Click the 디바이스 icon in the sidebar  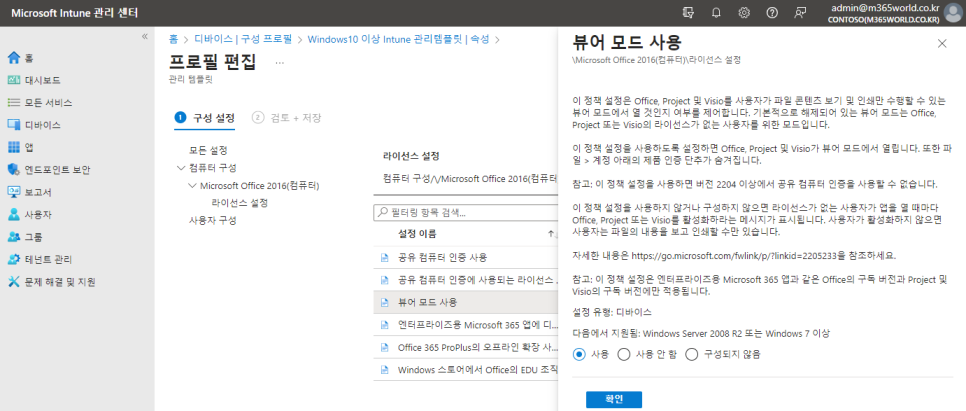click(14, 124)
